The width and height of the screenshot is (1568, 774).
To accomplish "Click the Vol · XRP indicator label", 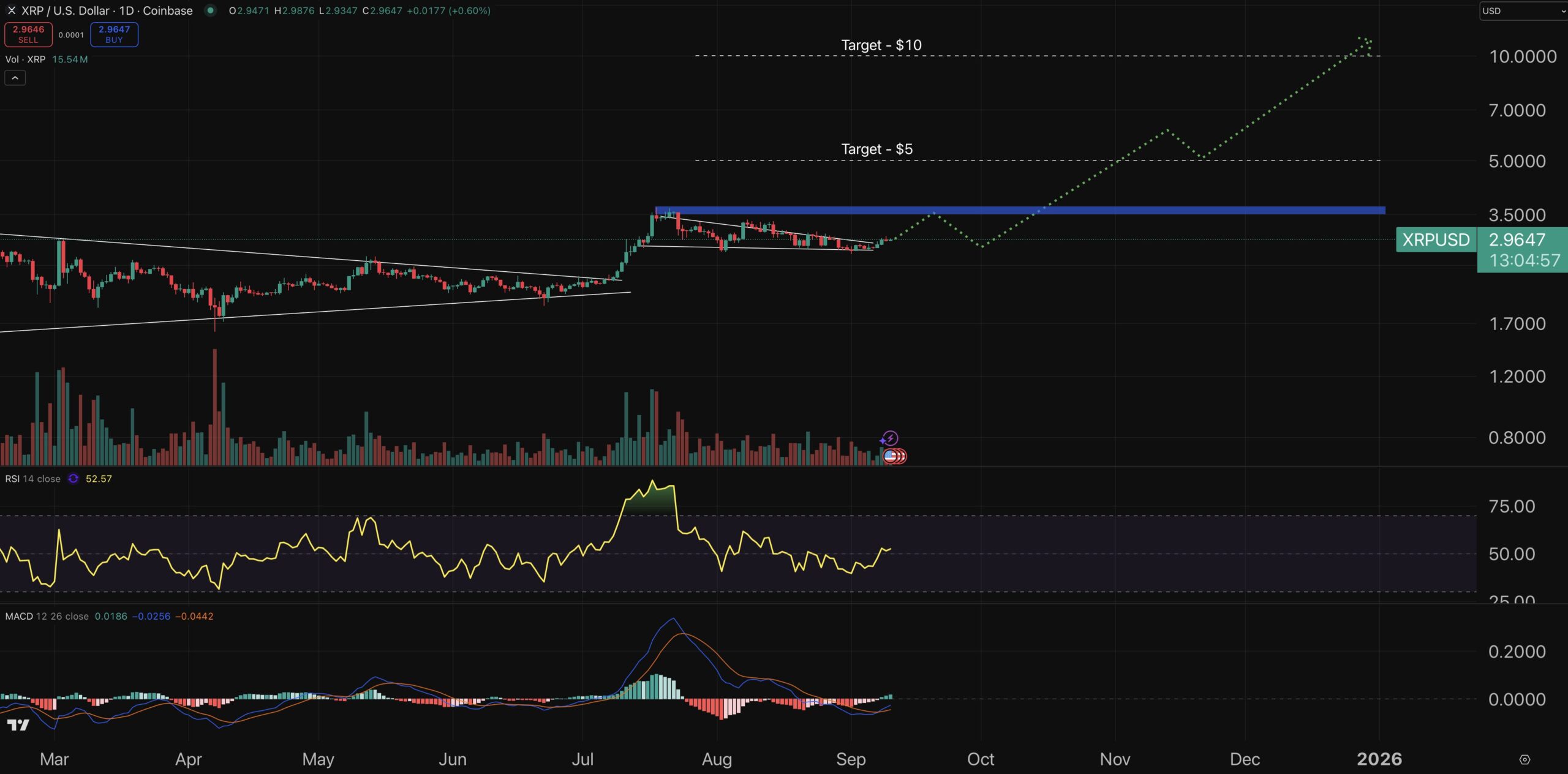I will click(x=25, y=59).
